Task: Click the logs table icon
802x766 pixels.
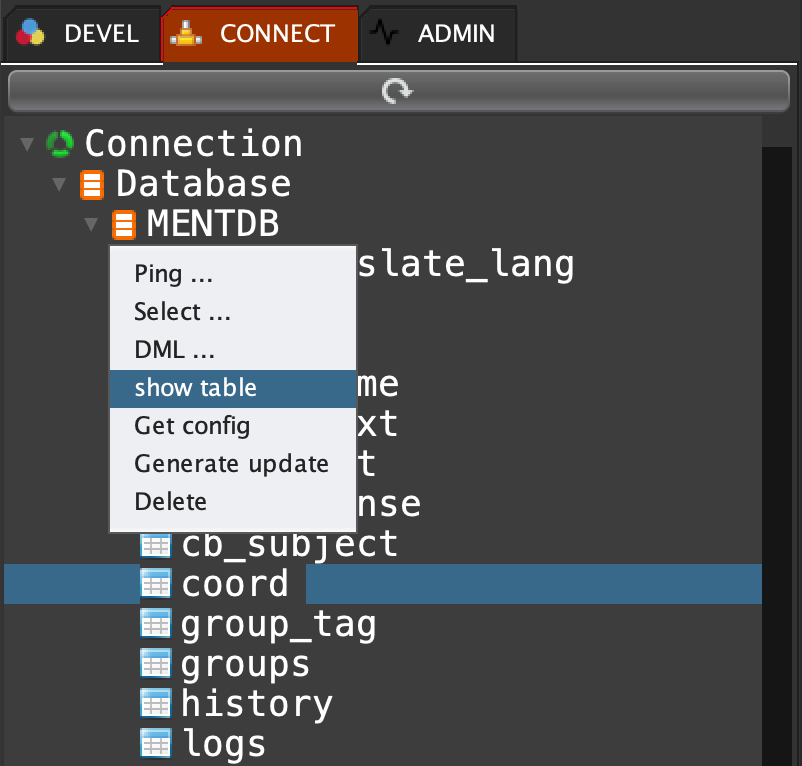Action: point(155,744)
